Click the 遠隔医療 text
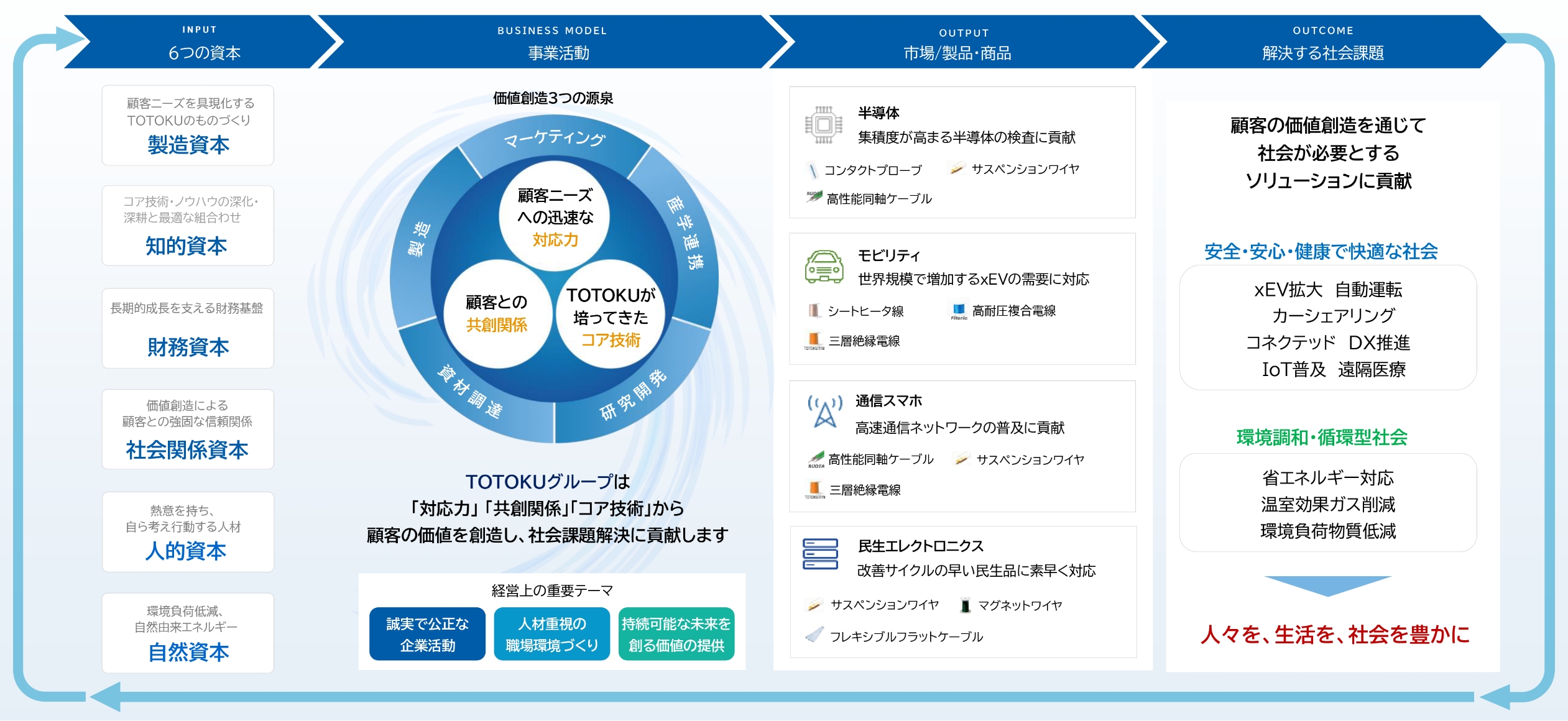The image size is (1568, 721). [x=1372, y=370]
